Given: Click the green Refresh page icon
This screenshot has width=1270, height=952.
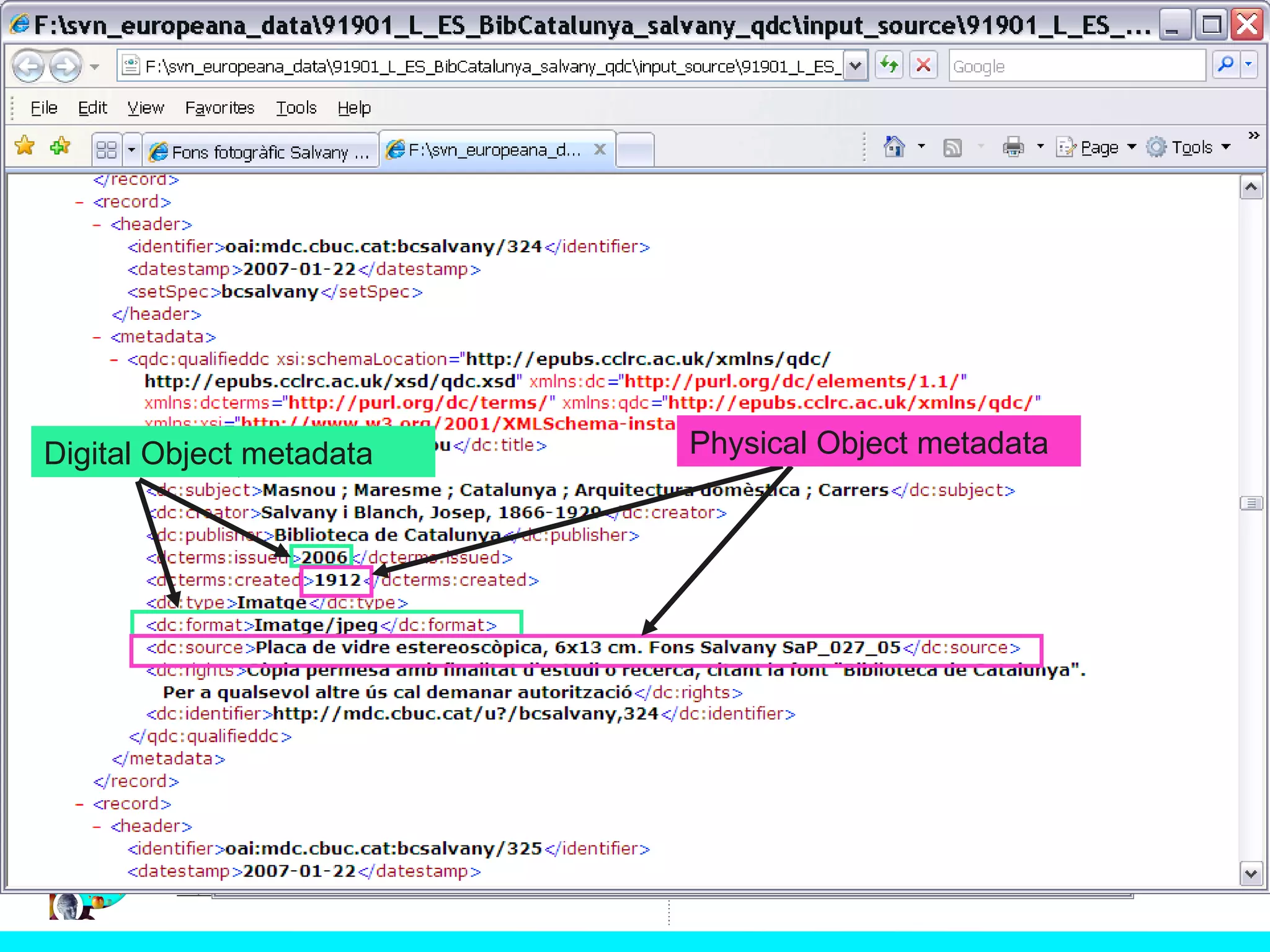Looking at the screenshot, I should 889,64.
